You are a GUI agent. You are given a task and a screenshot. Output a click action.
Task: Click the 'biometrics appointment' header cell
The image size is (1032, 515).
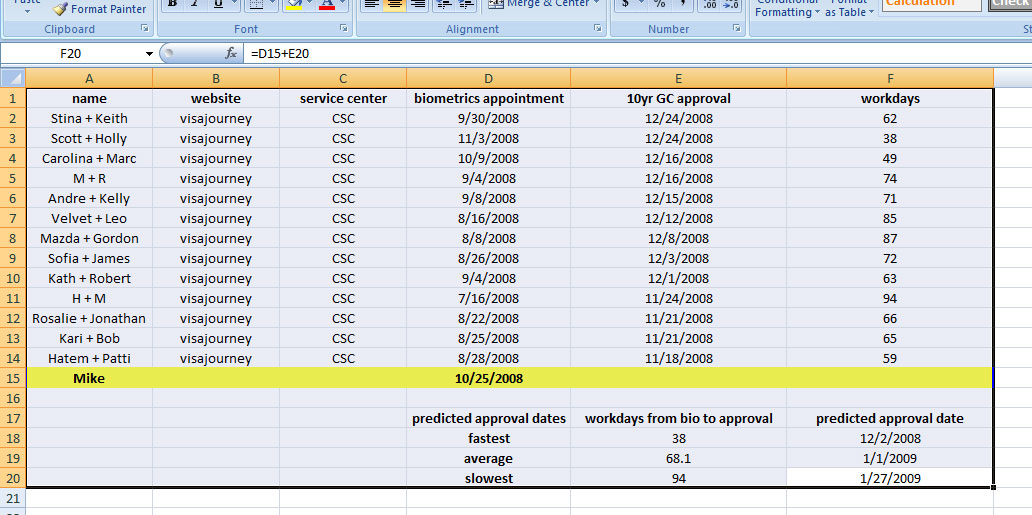coord(488,98)
